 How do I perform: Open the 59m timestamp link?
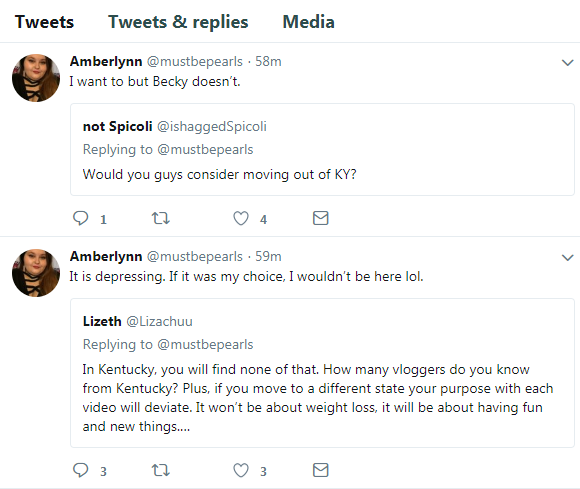[x=268, y=256]
